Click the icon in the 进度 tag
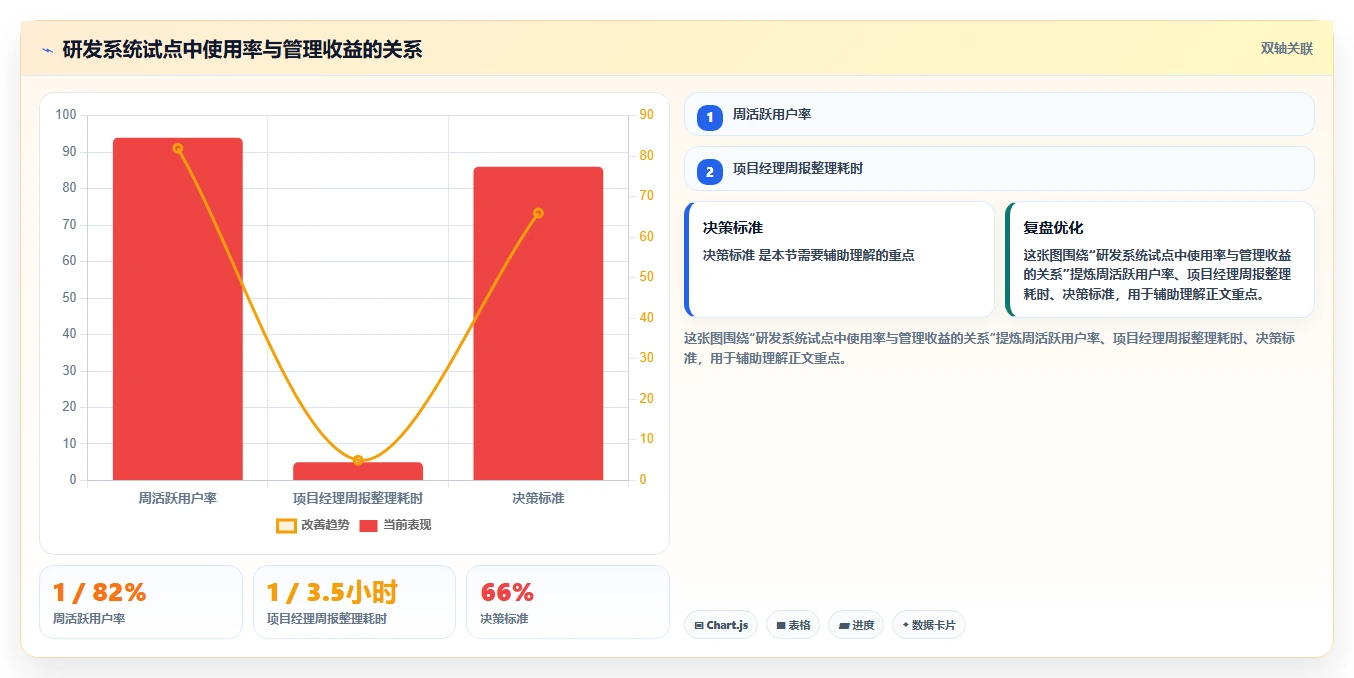This screenshot has width=1354, height=678. click(843, 625)
